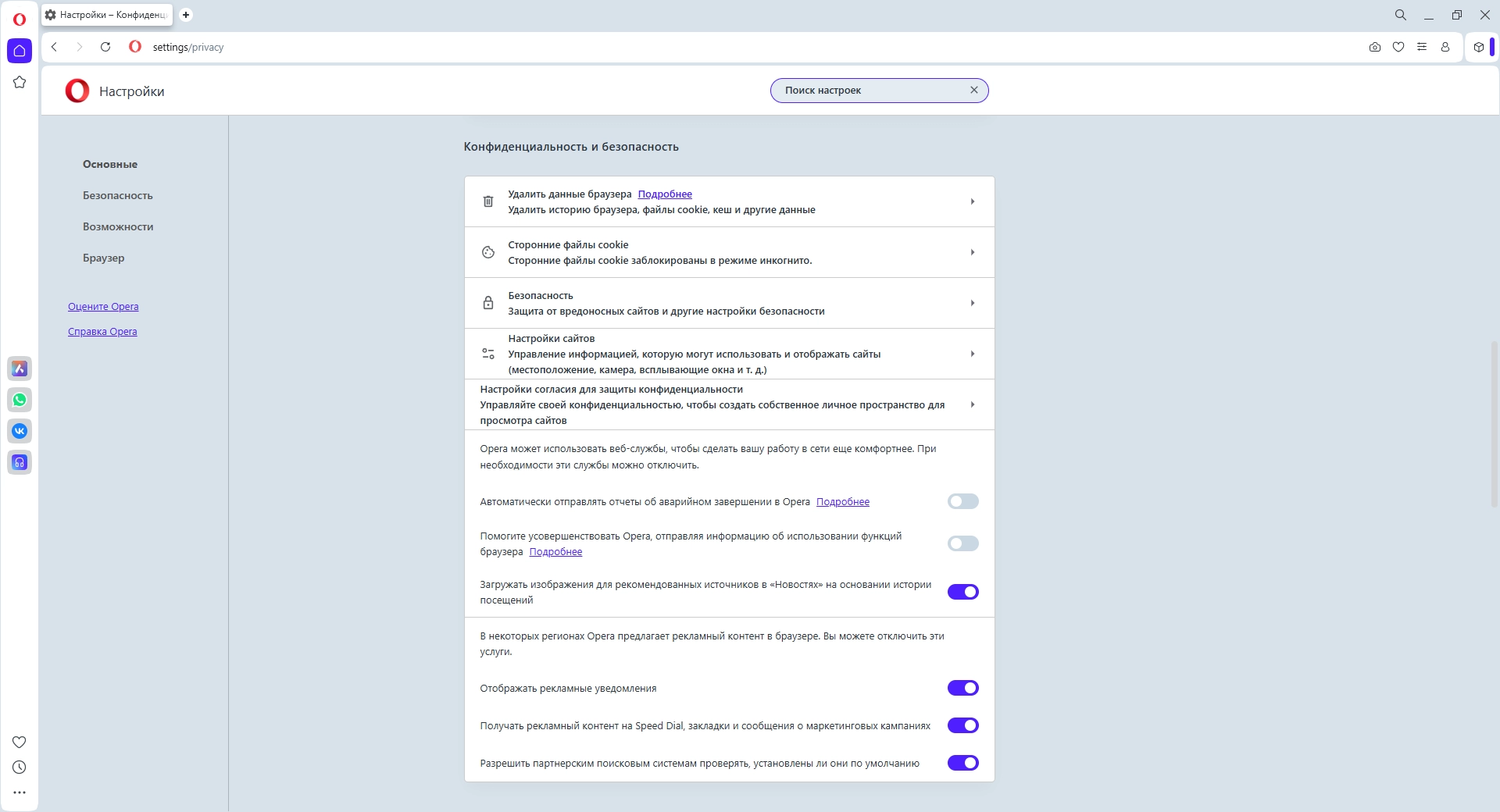
Task: Open the Оцените Opera link
Action: [x=103, y=306]
